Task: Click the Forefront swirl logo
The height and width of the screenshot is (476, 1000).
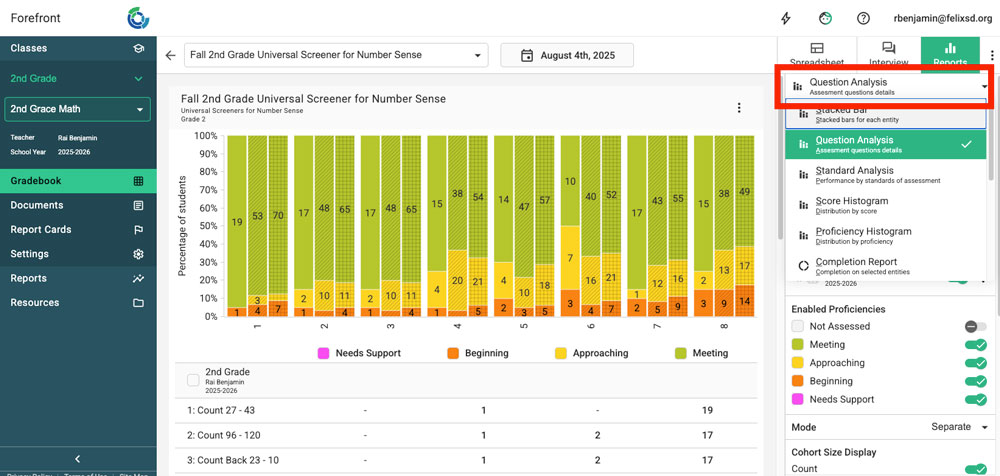Action: click(138, 18)
